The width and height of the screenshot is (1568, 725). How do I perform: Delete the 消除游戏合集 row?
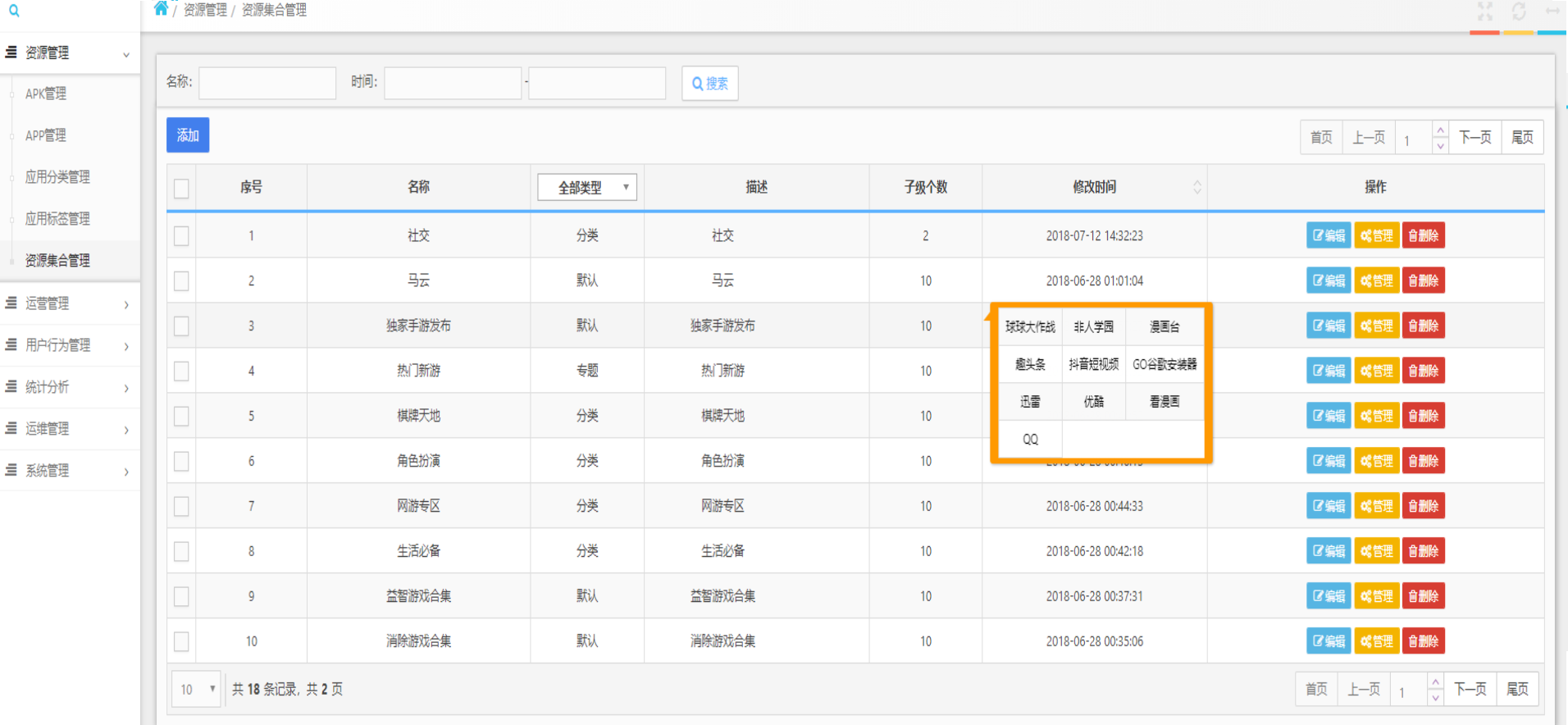pos(1423,641)
